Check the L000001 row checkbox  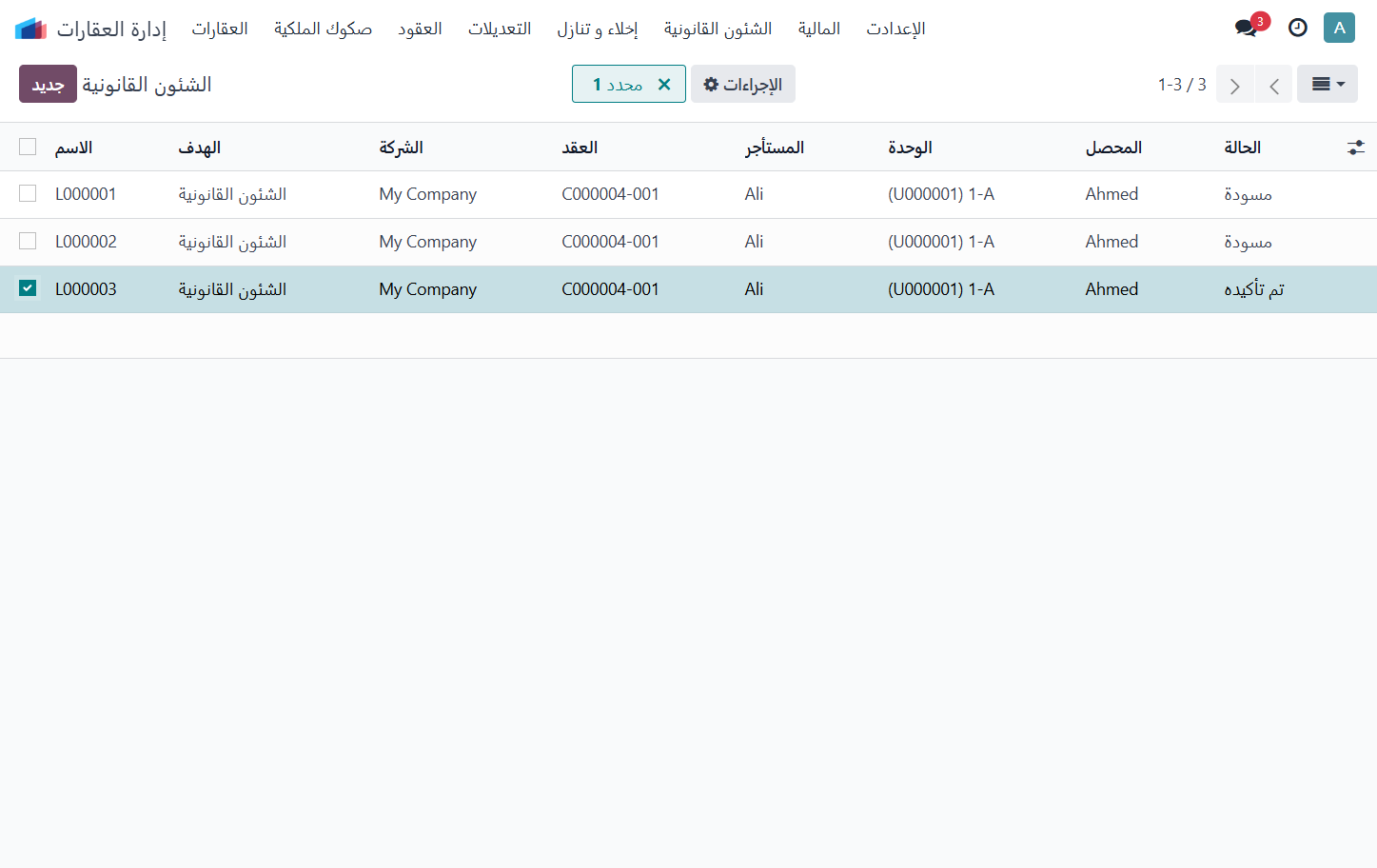(28, 193)
